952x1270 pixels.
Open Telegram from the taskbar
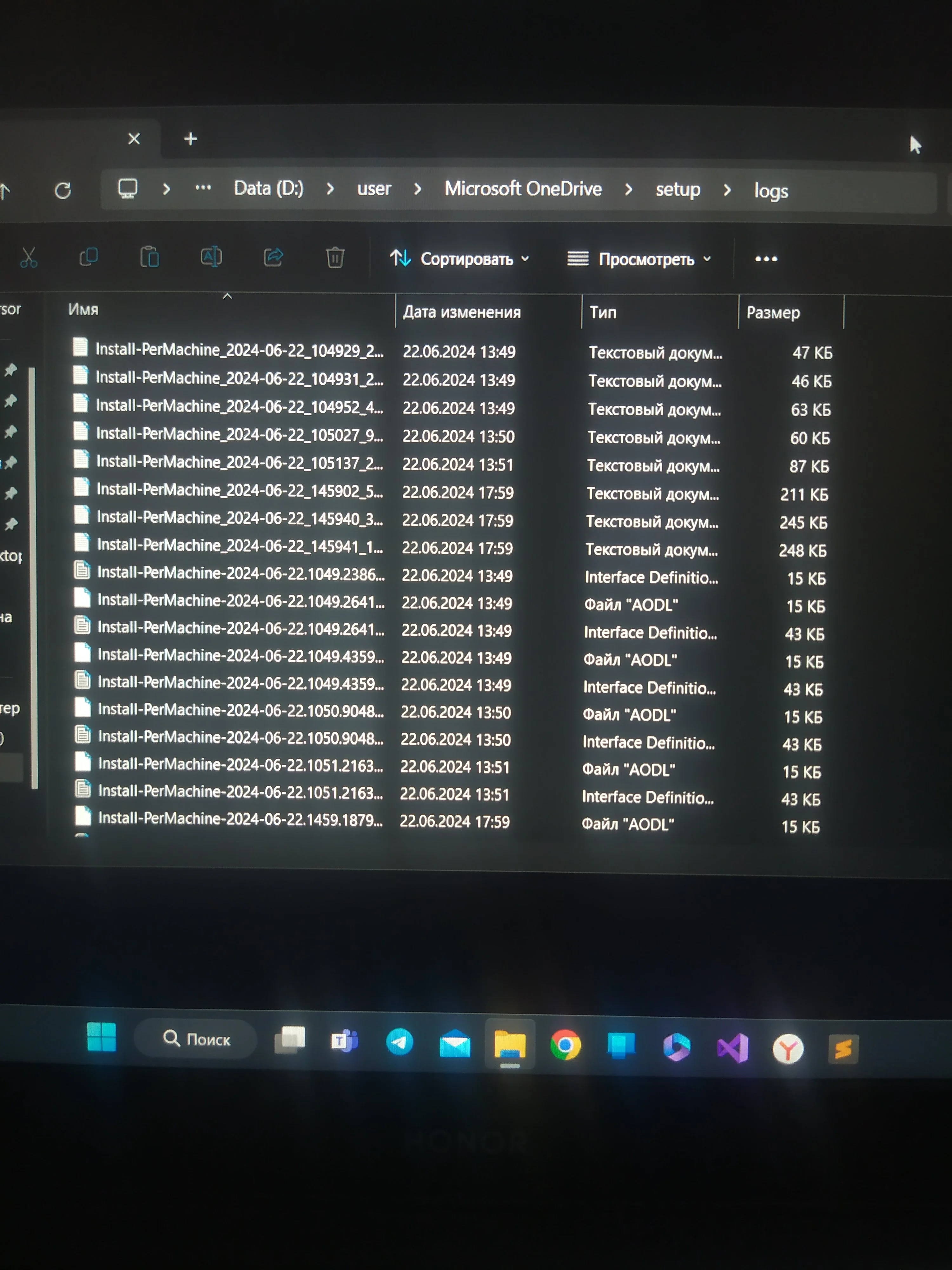coord(400,1042)
